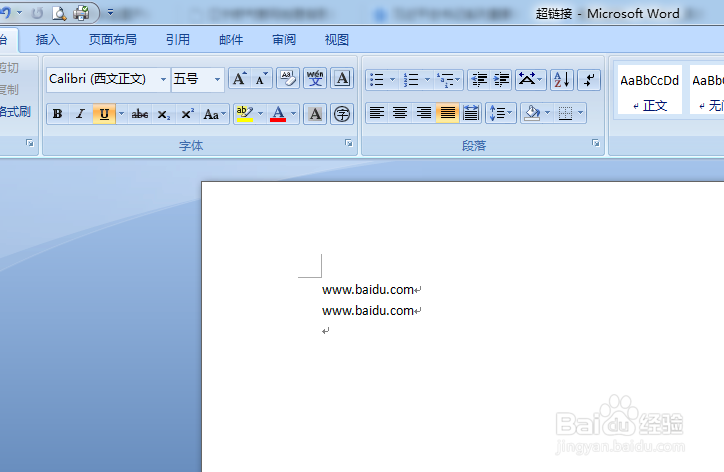The image size is (724, 472).
Task: Open the Line Spacing dropdown
Action: point(501,113)
